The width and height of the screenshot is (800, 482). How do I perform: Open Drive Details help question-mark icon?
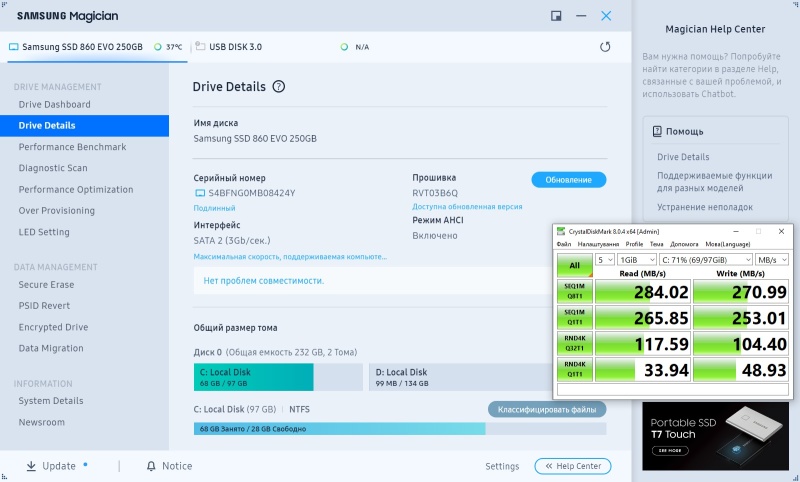pos(279,87)
